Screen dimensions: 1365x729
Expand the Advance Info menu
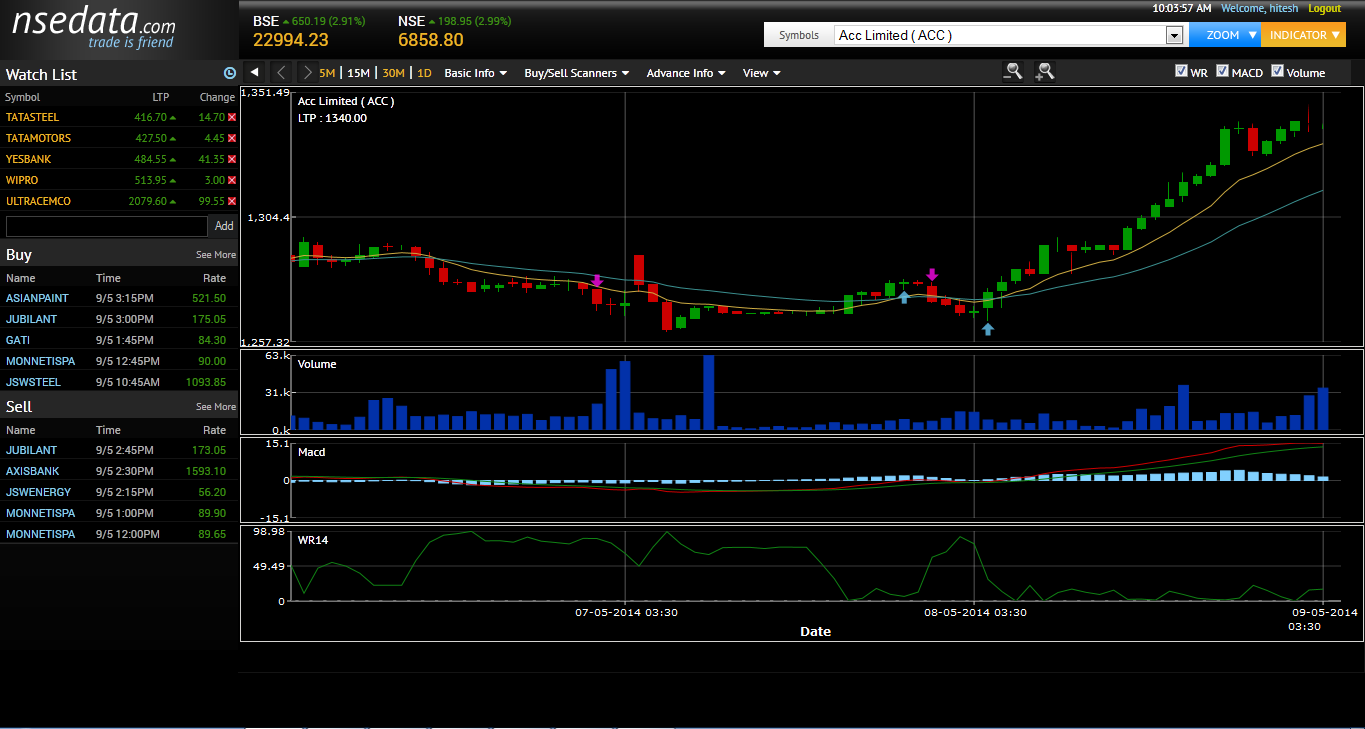click(x=686, y=73)
